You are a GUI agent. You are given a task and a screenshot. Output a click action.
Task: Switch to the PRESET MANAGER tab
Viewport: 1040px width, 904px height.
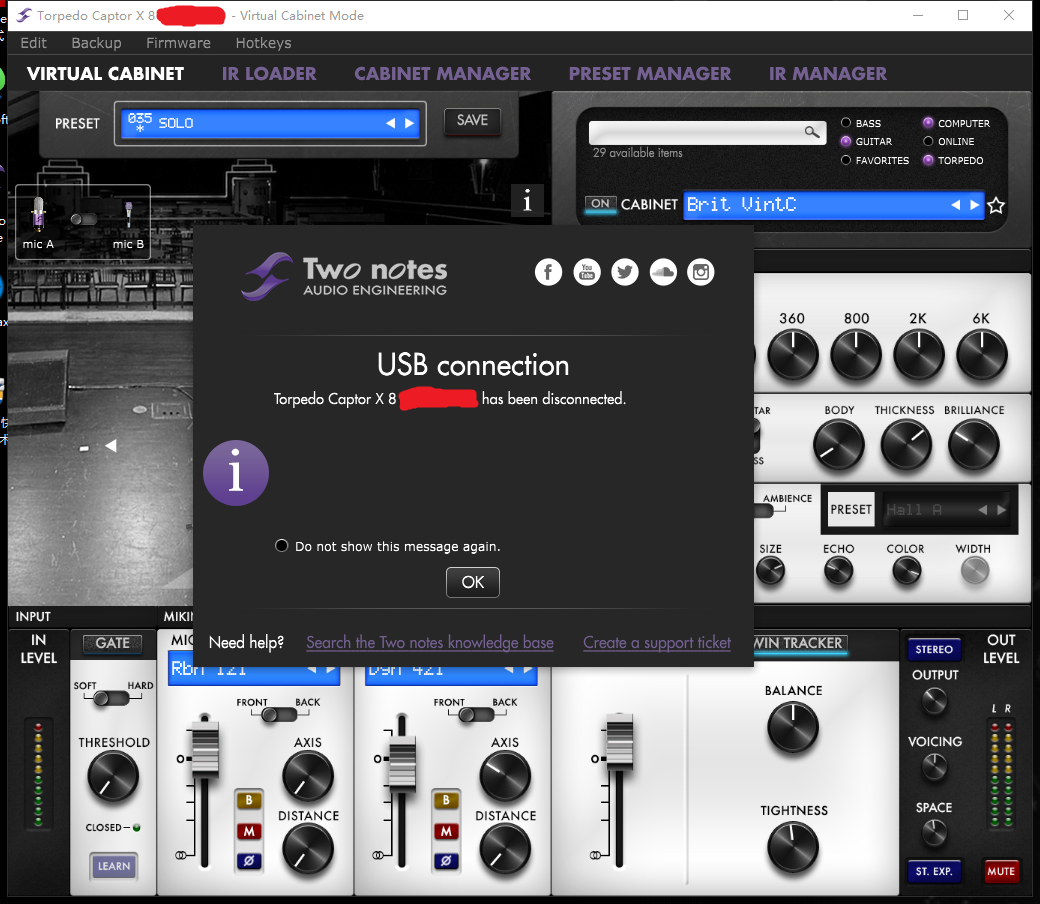(x=650, y=74)
